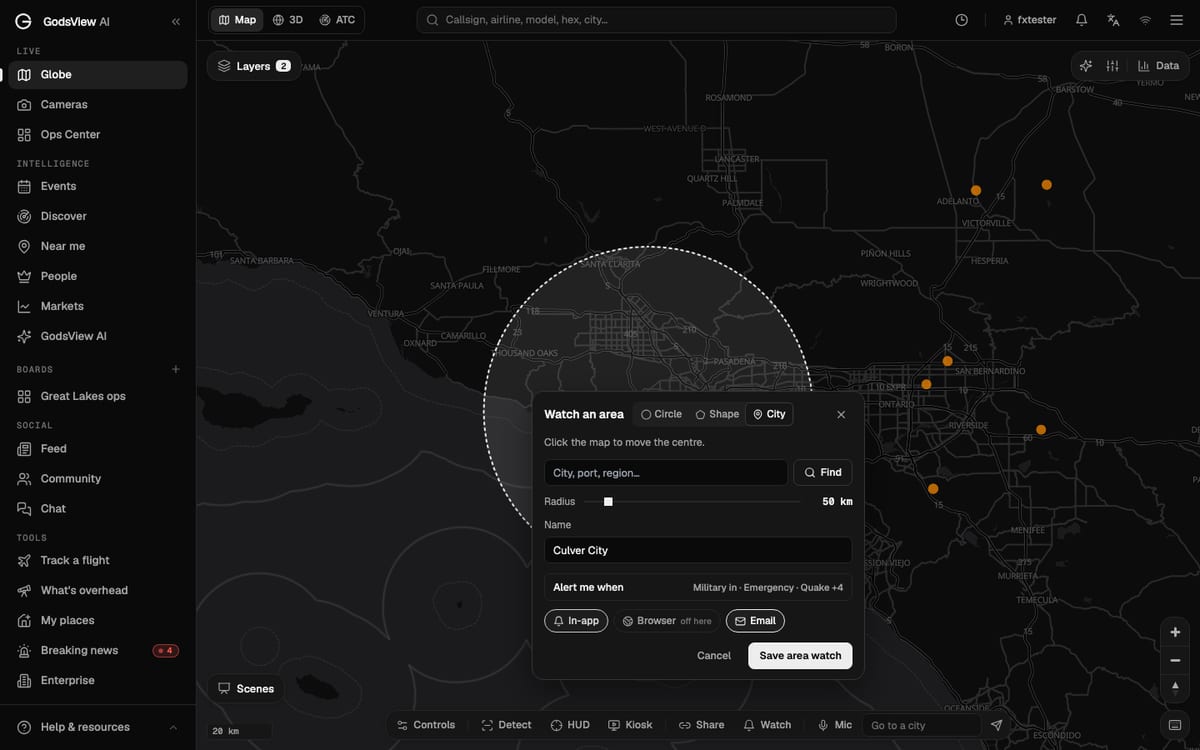Click the Name field containing Culver City
Image resolution: width=1200 pixels, height=750 pixels.
pyautogui.click(x=698, y=550)
